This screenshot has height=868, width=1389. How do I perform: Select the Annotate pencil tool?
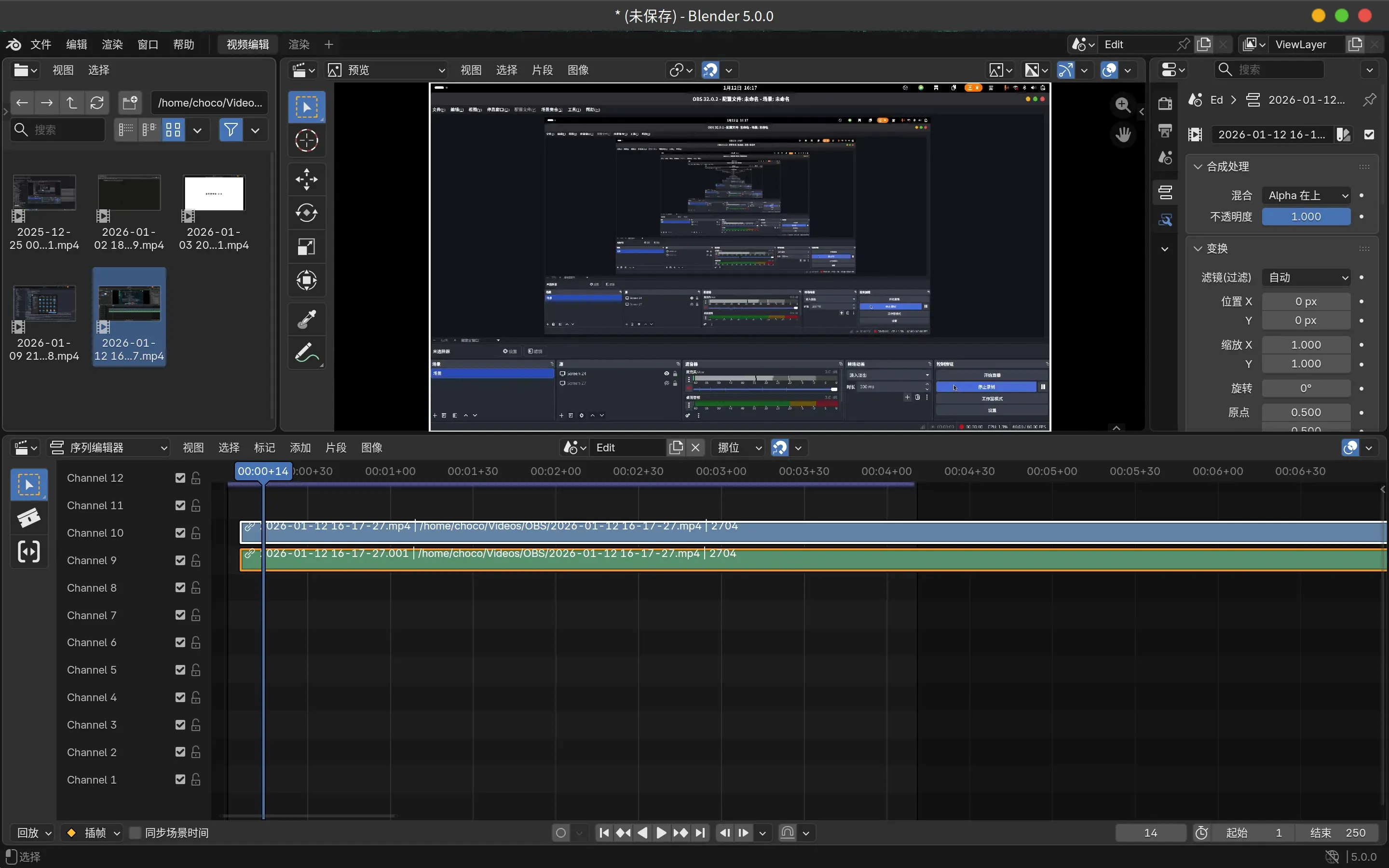click(307, 353)
